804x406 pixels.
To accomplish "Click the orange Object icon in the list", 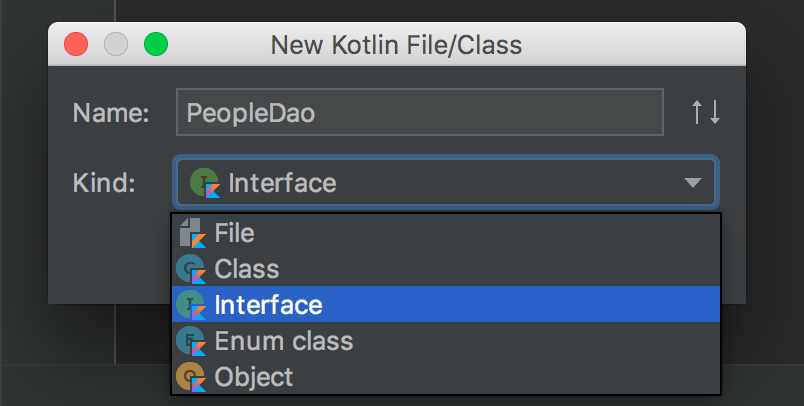I will (x=191, y=376).
